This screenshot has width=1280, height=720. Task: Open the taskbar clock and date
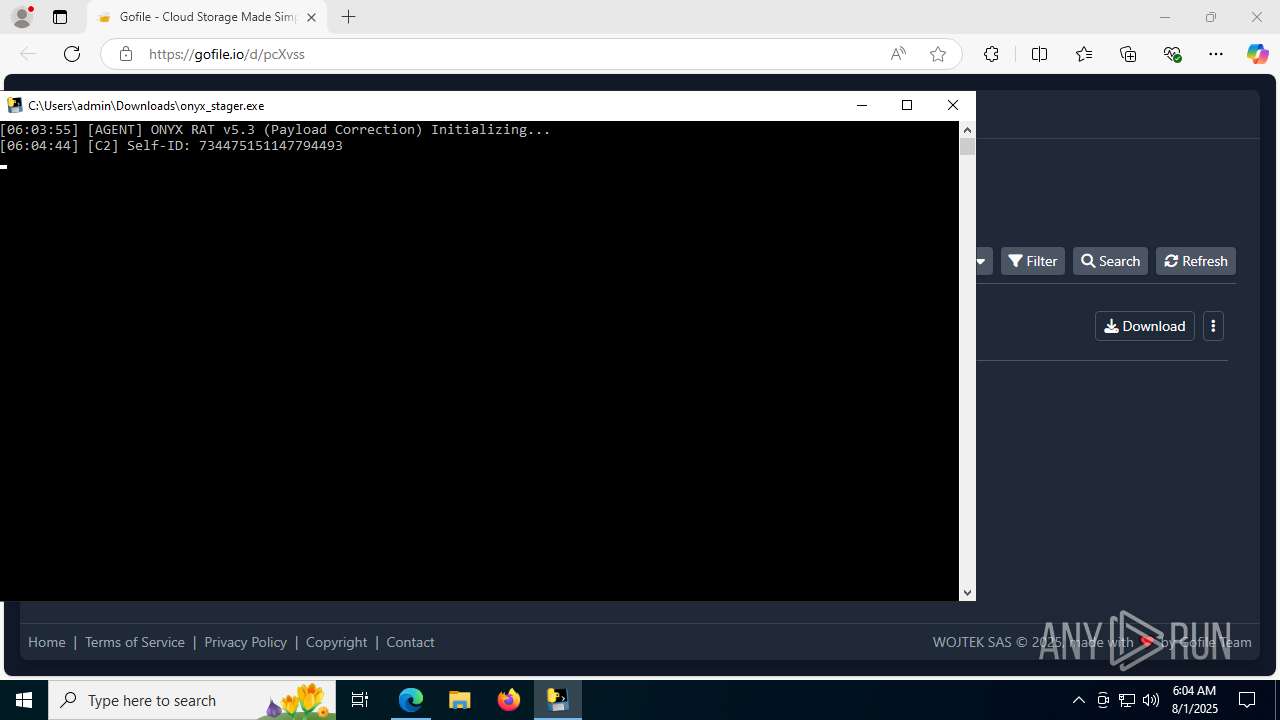(x=1194, y=700)
